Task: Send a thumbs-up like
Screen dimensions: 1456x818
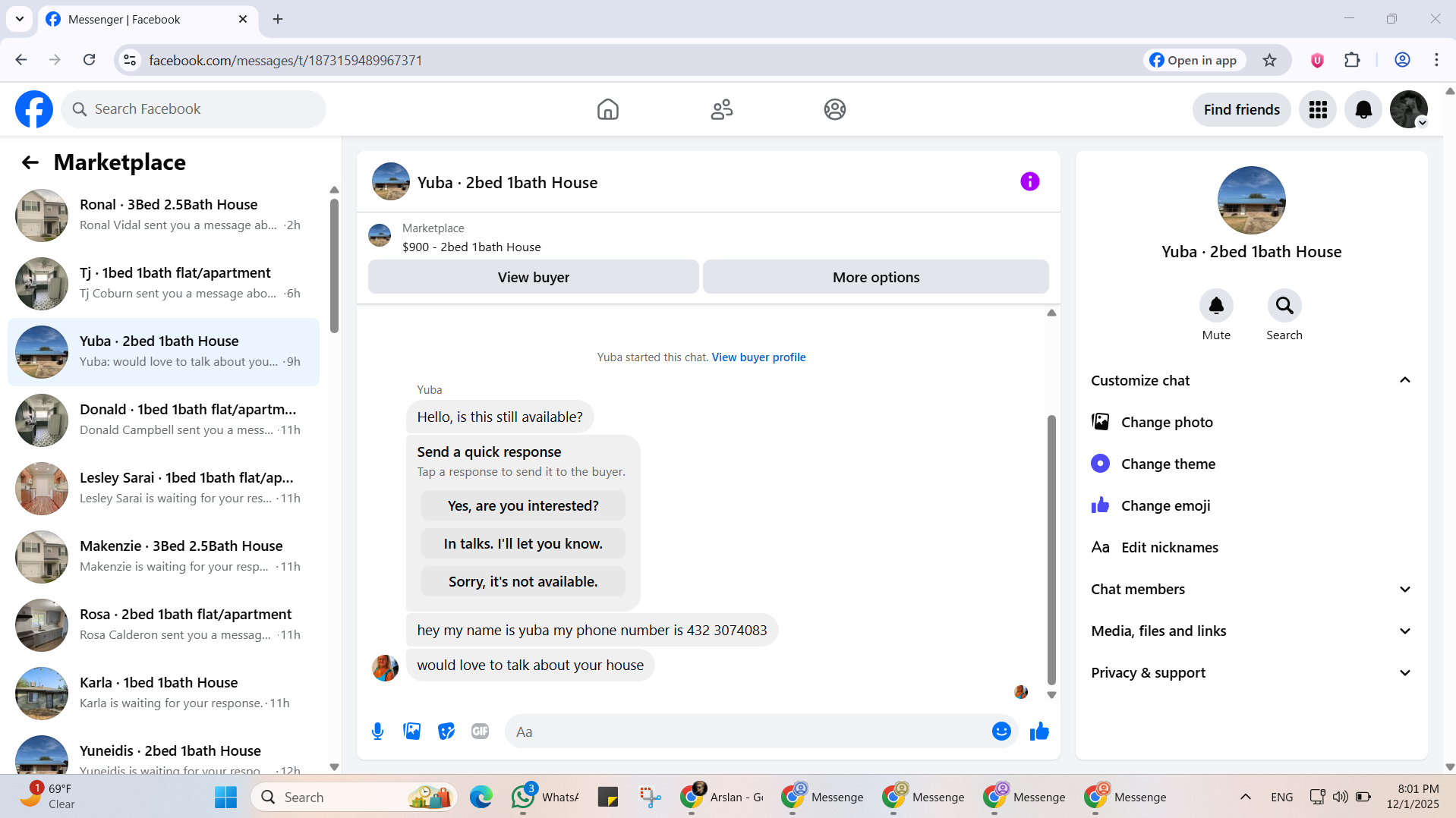Action: (1039, 731)
